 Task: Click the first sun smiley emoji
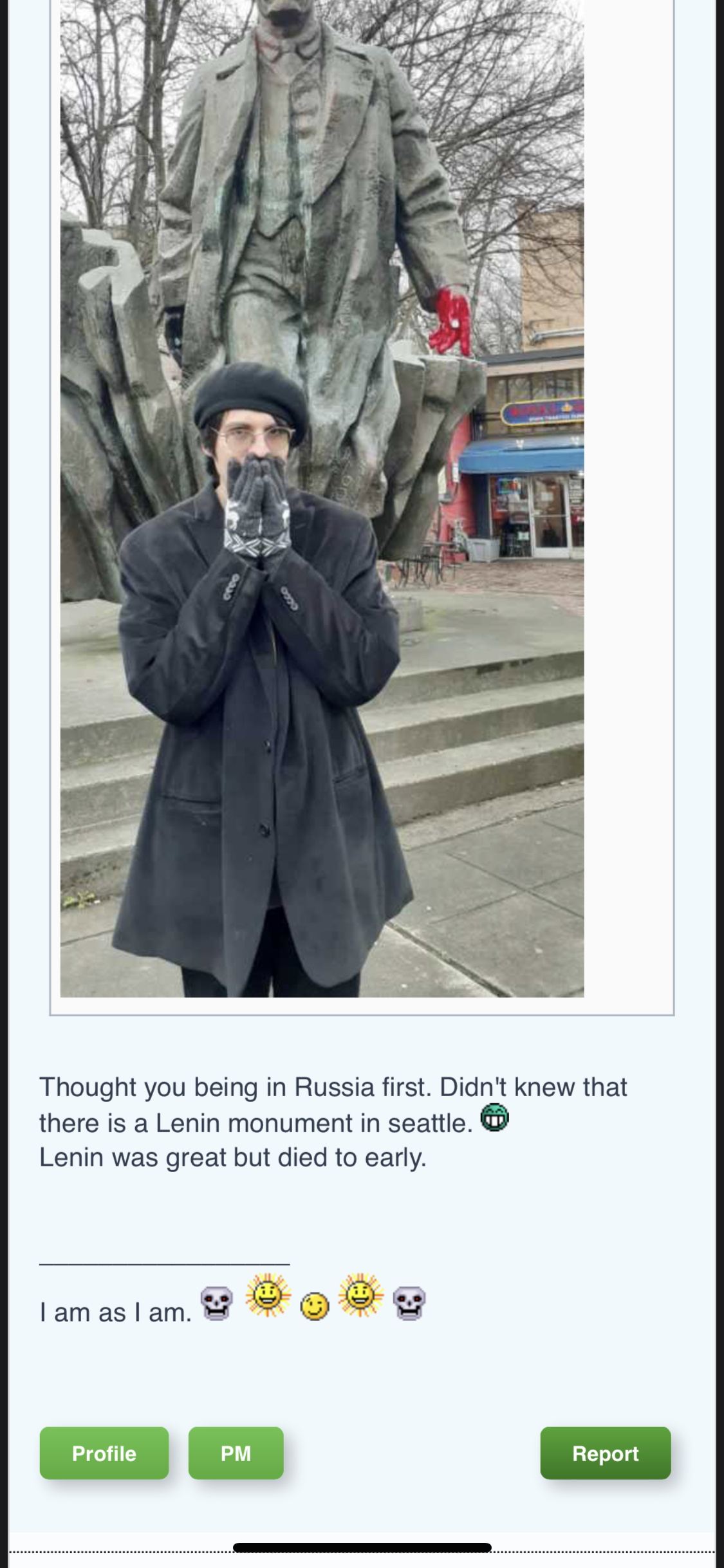point(268,1294)
